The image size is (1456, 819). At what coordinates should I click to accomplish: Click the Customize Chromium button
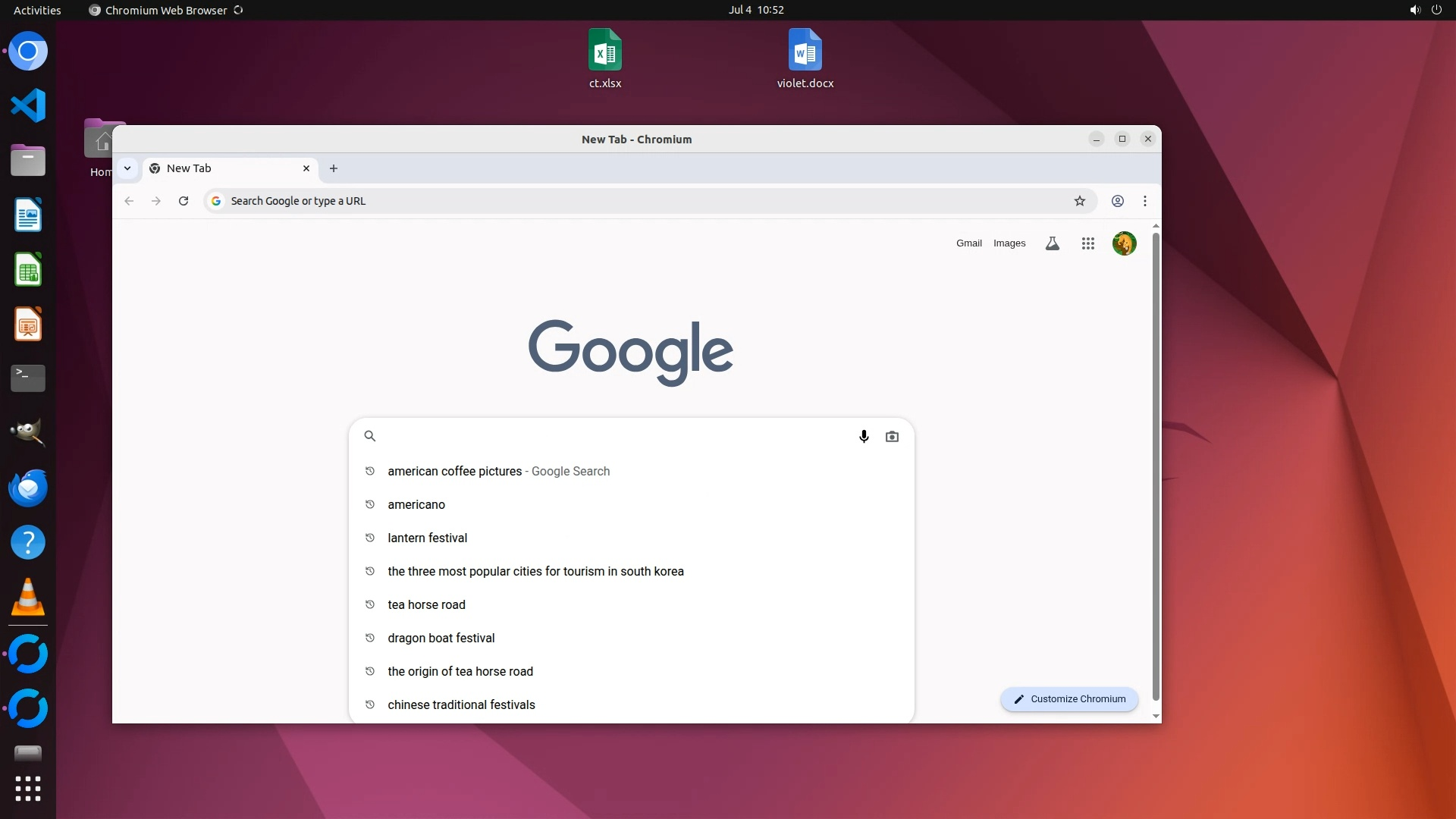1069,699
